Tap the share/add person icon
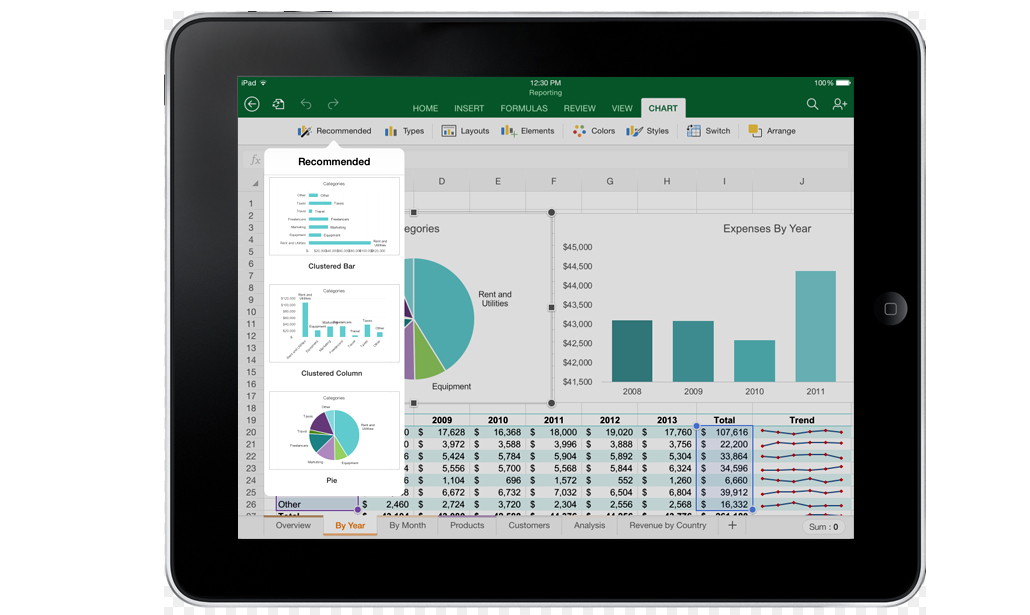This screenshot has height=615, width=1030. point(840,104)
